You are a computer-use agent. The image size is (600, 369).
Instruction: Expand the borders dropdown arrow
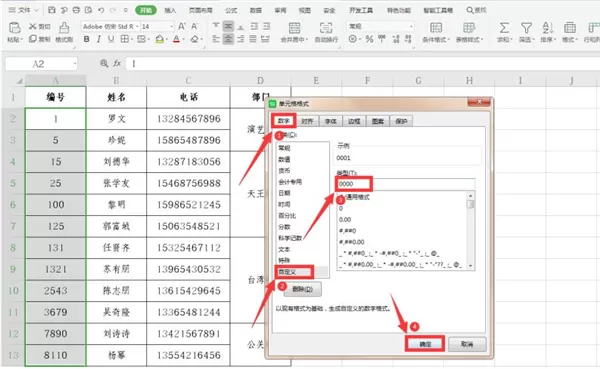131,39
